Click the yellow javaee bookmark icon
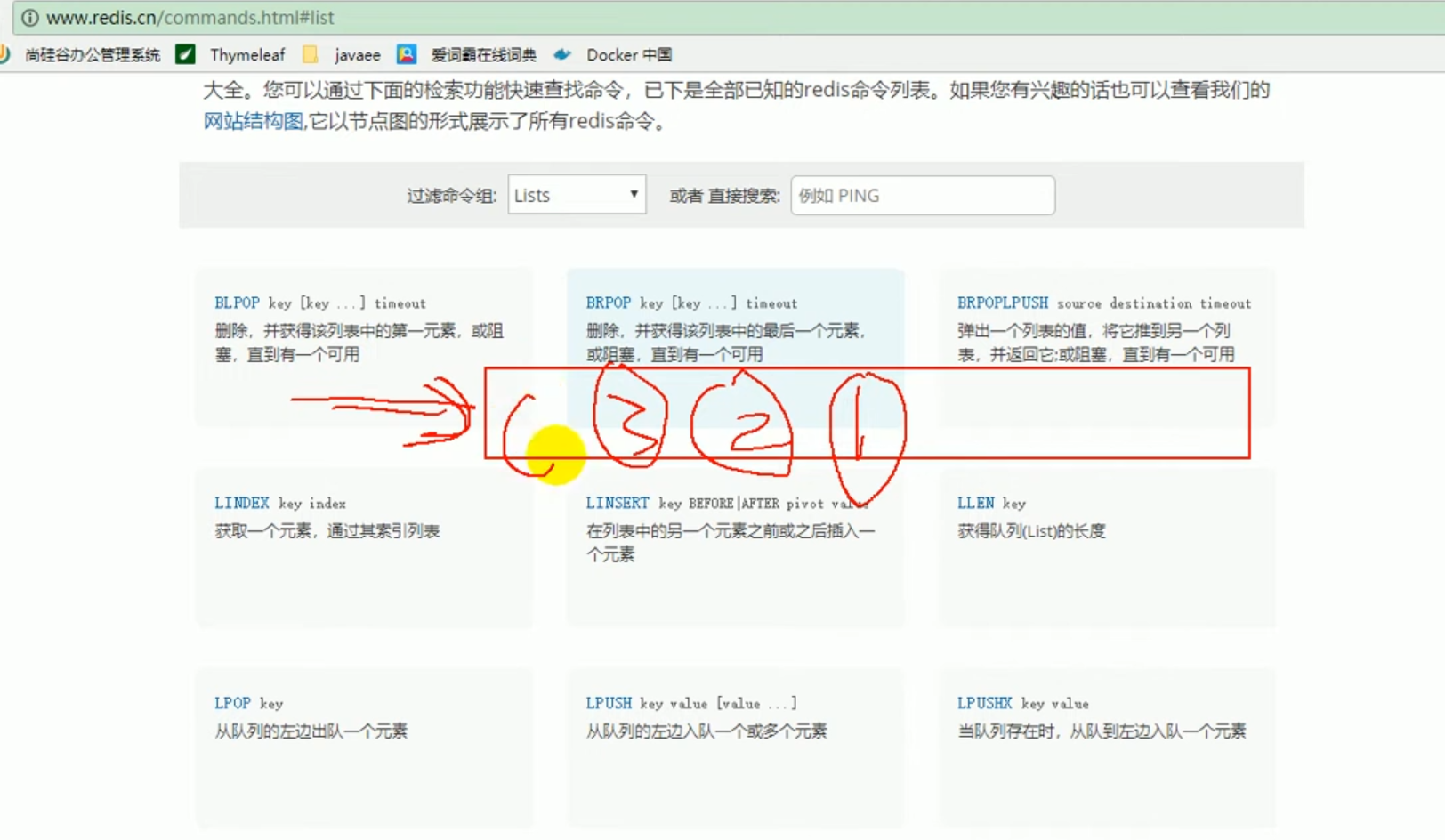Image resolution: width=1445 pixels, height=840 pixels. [310, 54]
